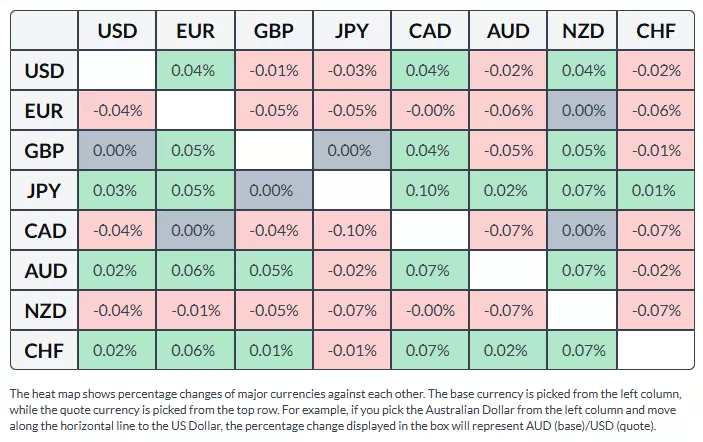Click the NZD row header
Screen dimensions: 703x442
point(44,310)
